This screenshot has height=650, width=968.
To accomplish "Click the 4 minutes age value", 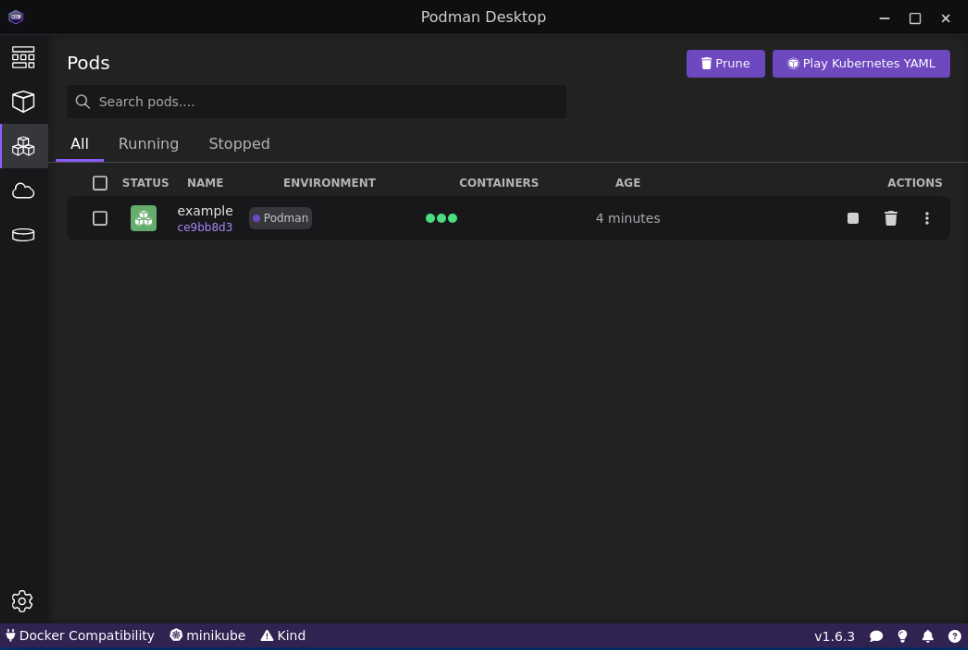I will click(x=628, y=218).
